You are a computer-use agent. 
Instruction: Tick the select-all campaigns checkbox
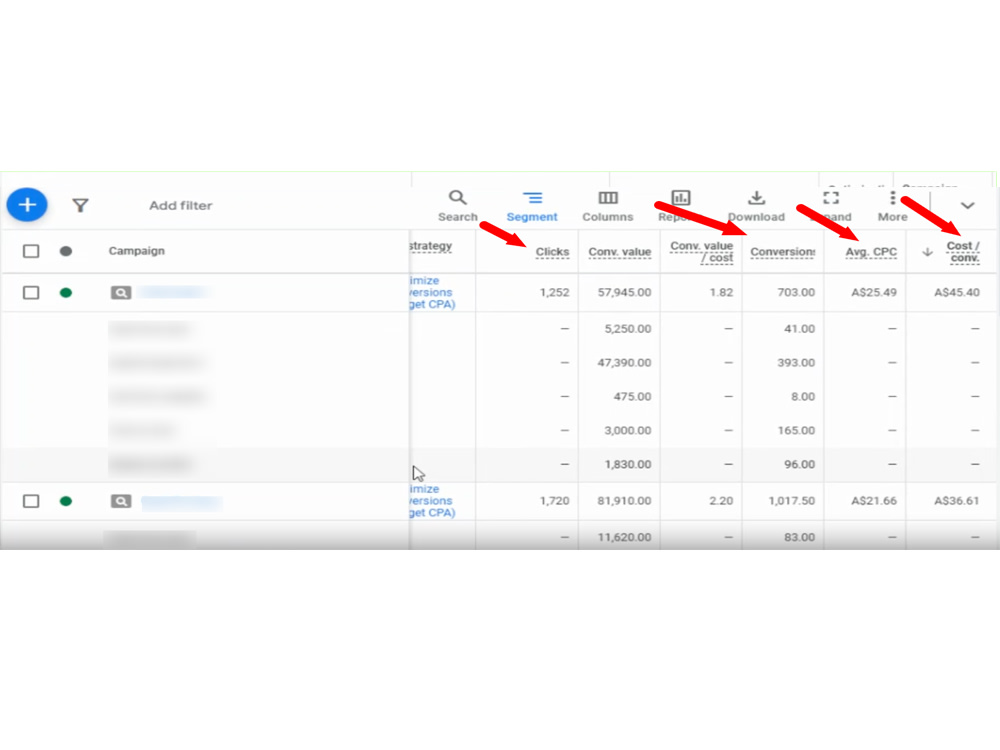pyautogui.click(x=31, y=251)
